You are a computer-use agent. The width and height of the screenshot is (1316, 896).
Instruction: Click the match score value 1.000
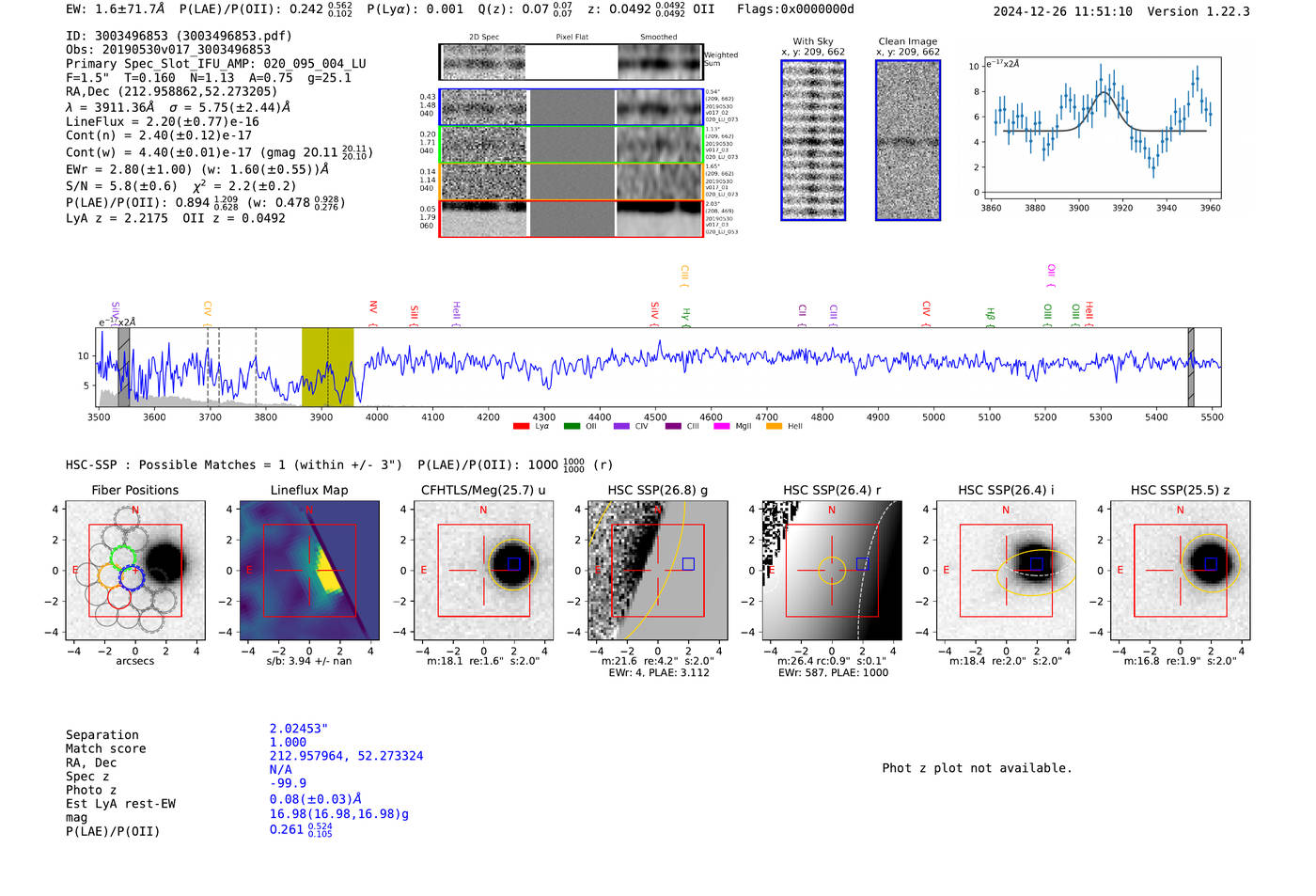coord(288,742)
